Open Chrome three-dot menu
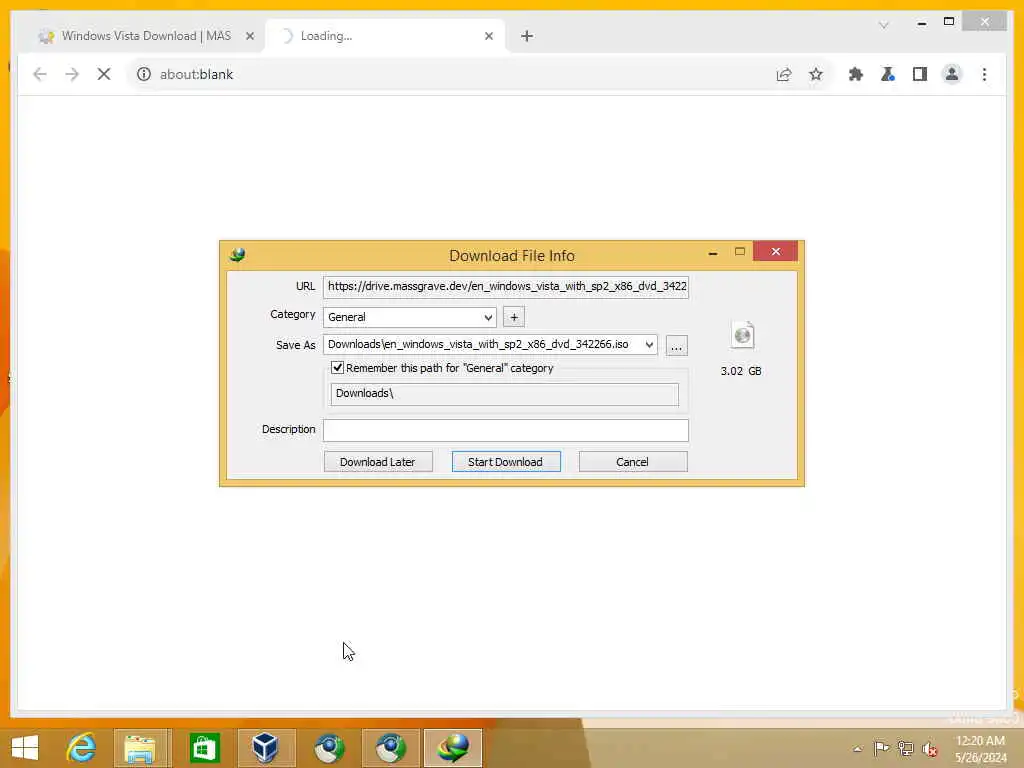Screen dimensions: 1024x768 pos(984,74)
